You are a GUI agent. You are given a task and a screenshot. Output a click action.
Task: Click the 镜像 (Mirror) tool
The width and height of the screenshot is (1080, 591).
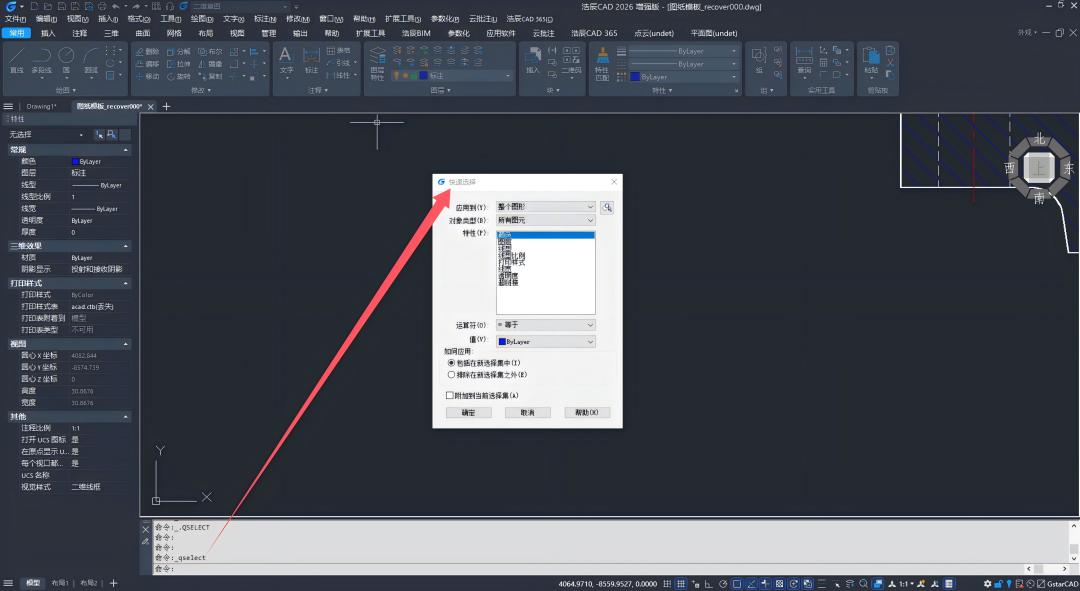(x=210, y=64)
